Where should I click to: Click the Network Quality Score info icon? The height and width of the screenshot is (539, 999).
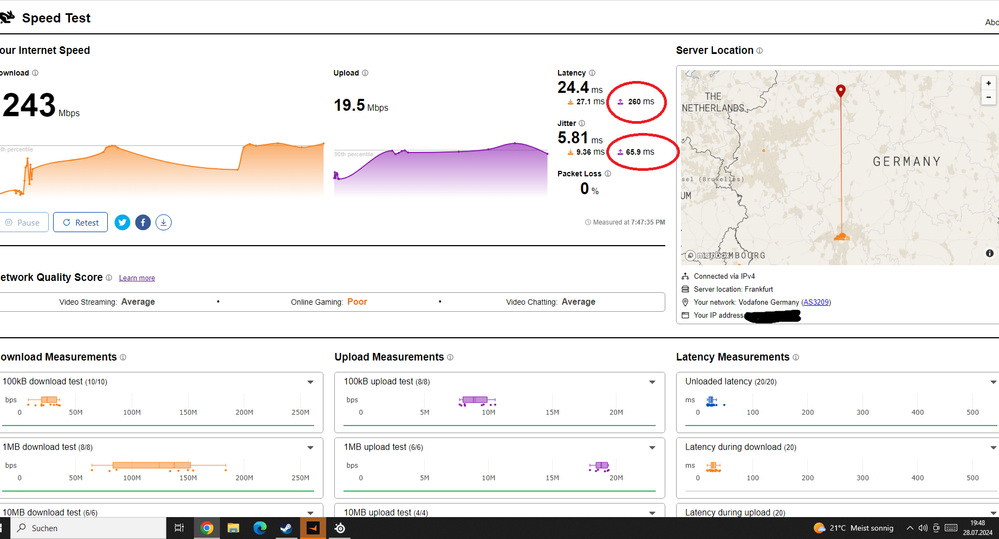[x=109, y=278]
